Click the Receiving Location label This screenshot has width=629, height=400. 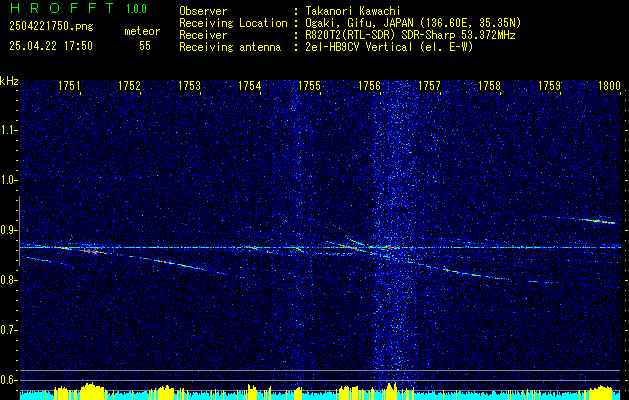click(233, 23)
